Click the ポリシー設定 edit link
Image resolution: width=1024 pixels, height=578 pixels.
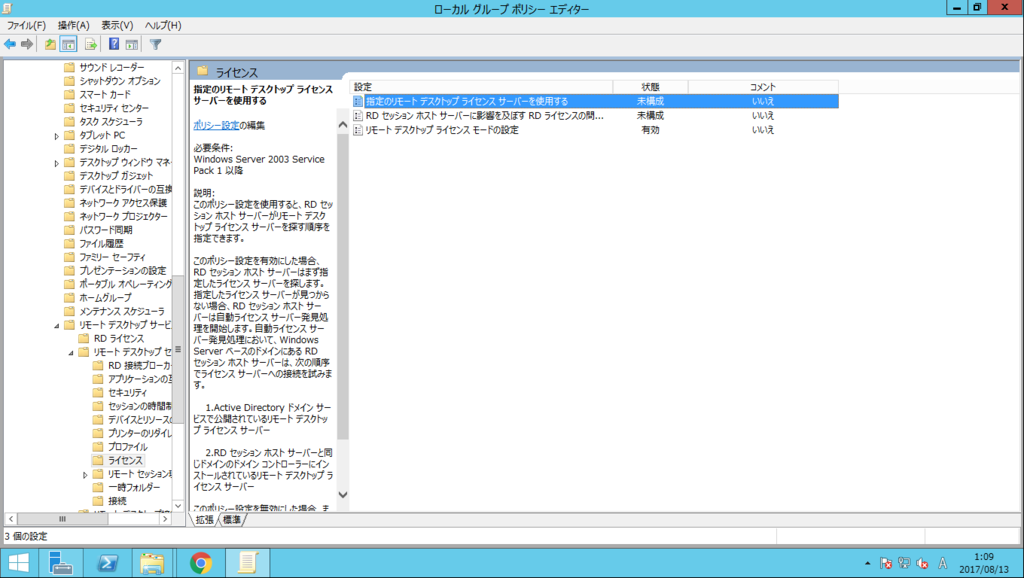tap(216, 125)
